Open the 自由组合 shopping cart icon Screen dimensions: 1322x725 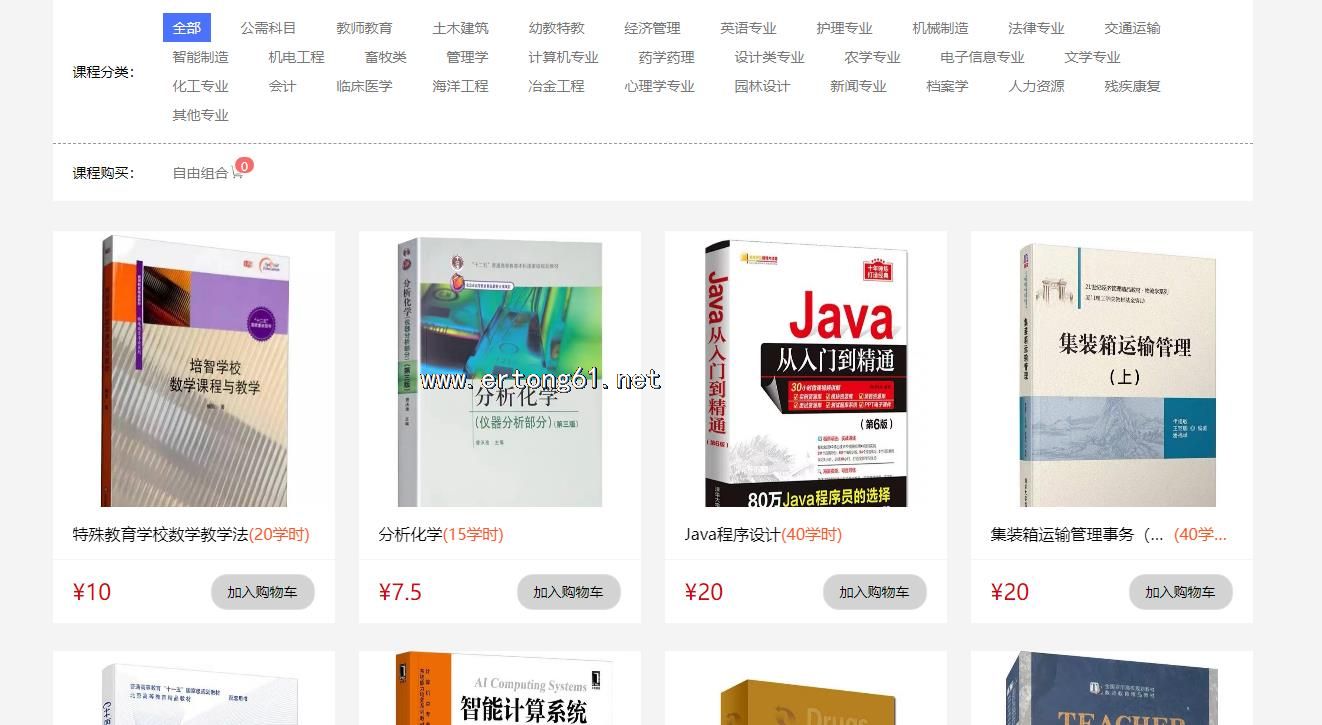(238, 172)
